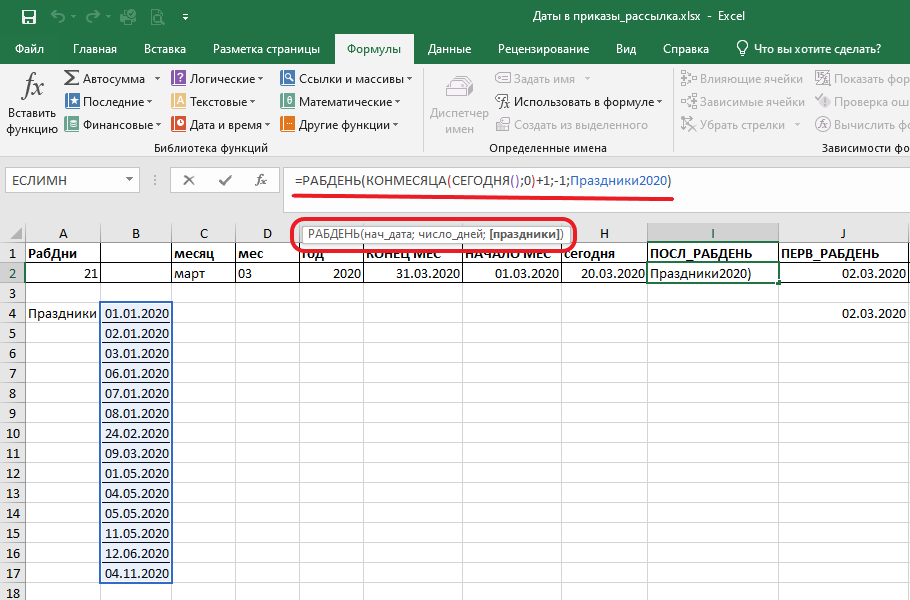Switch to the Данные tab
910x600 pixels.
(449, 49)
